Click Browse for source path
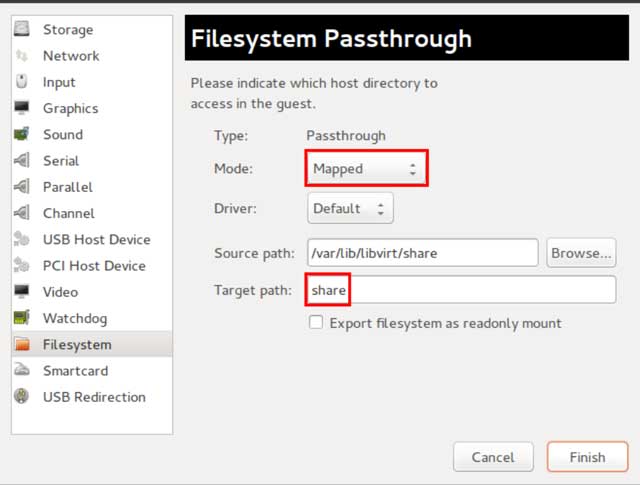The width and height of the screenshot is (640, 485). pos(581,253)
